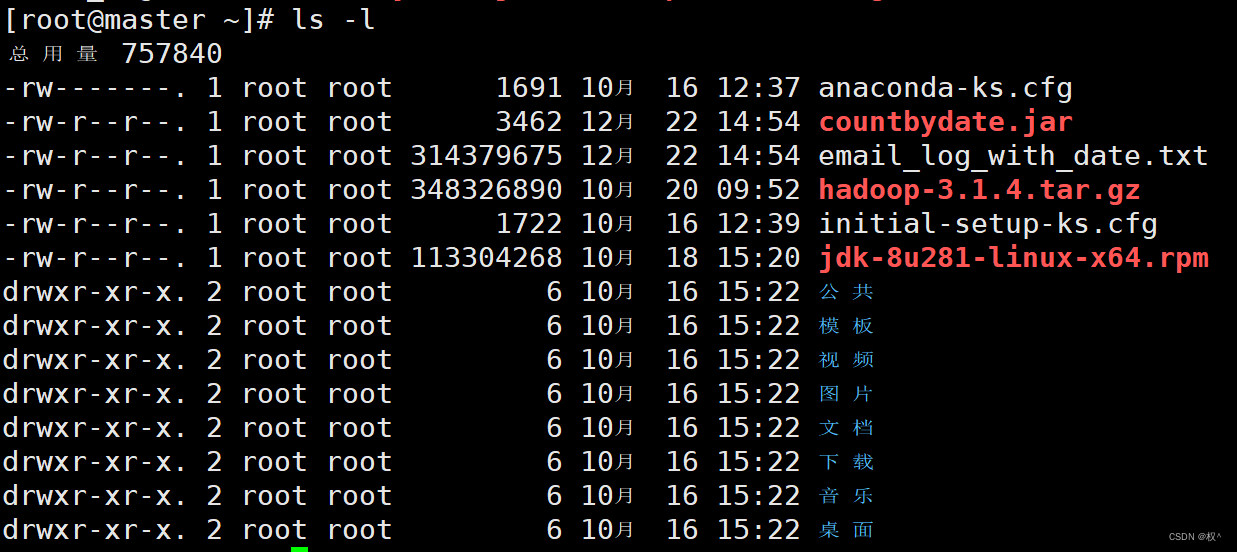Screen dimensions: 1237x552
Task: Click the typed command ls -l
Action: tap(335, 20)
